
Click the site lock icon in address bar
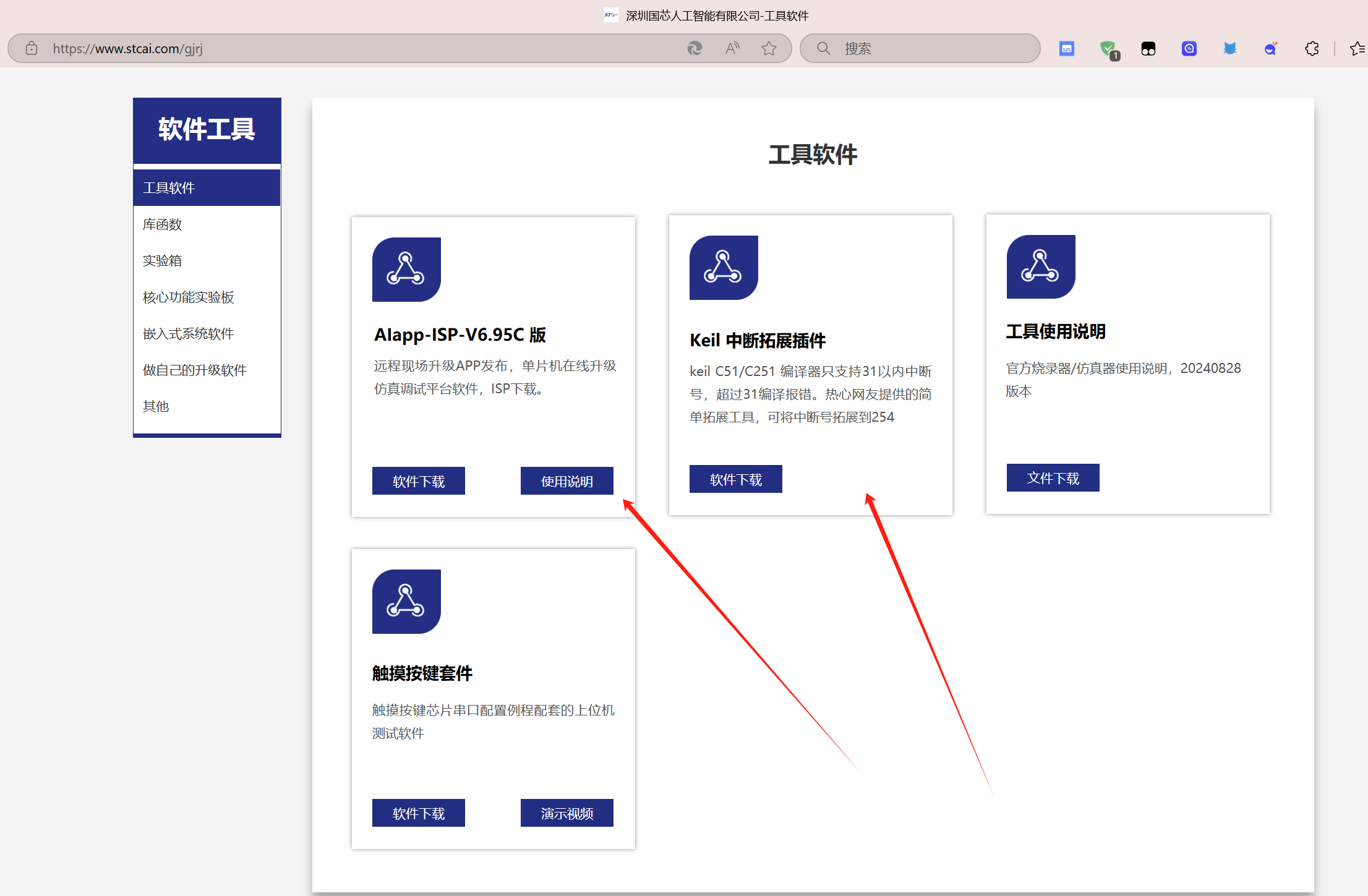pyautogui.click(x=32, y=48)
